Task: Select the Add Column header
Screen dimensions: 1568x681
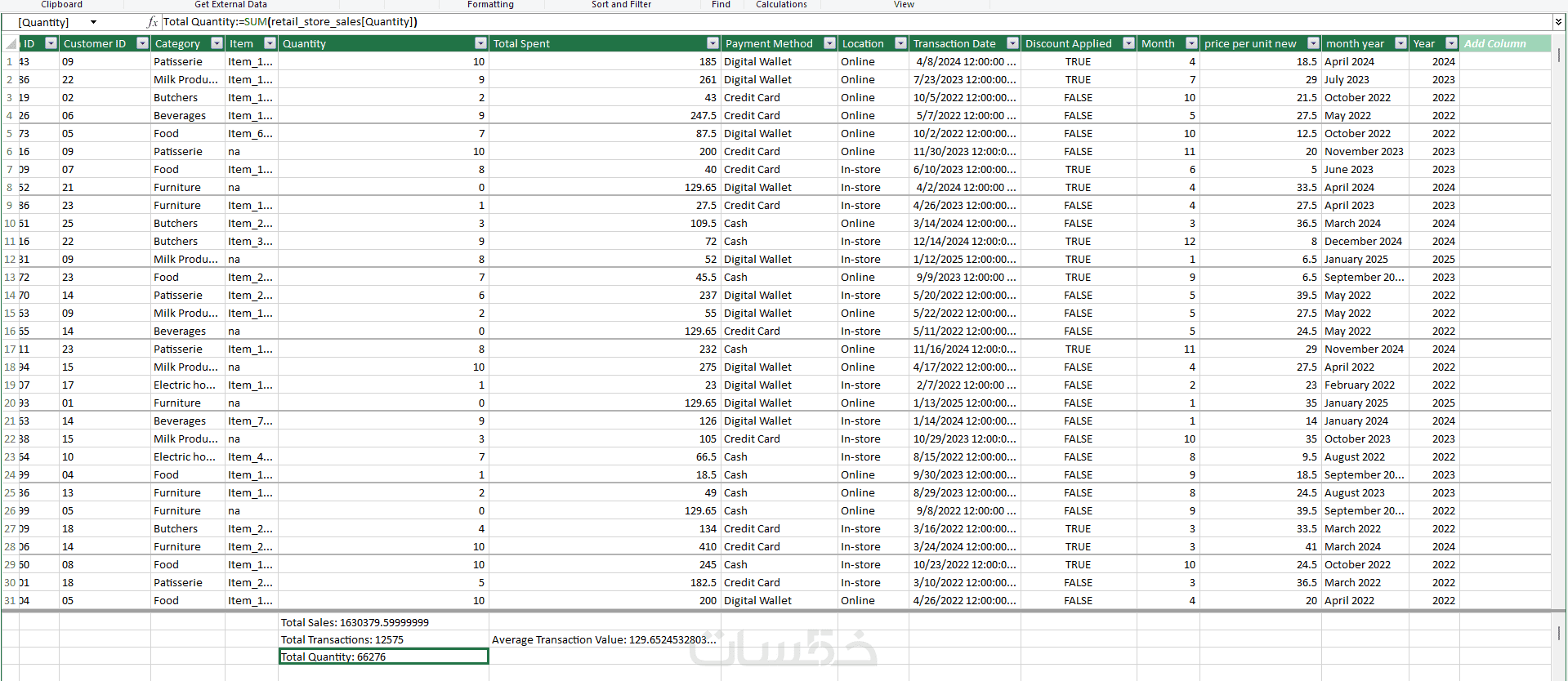Action: point(1505,43)
